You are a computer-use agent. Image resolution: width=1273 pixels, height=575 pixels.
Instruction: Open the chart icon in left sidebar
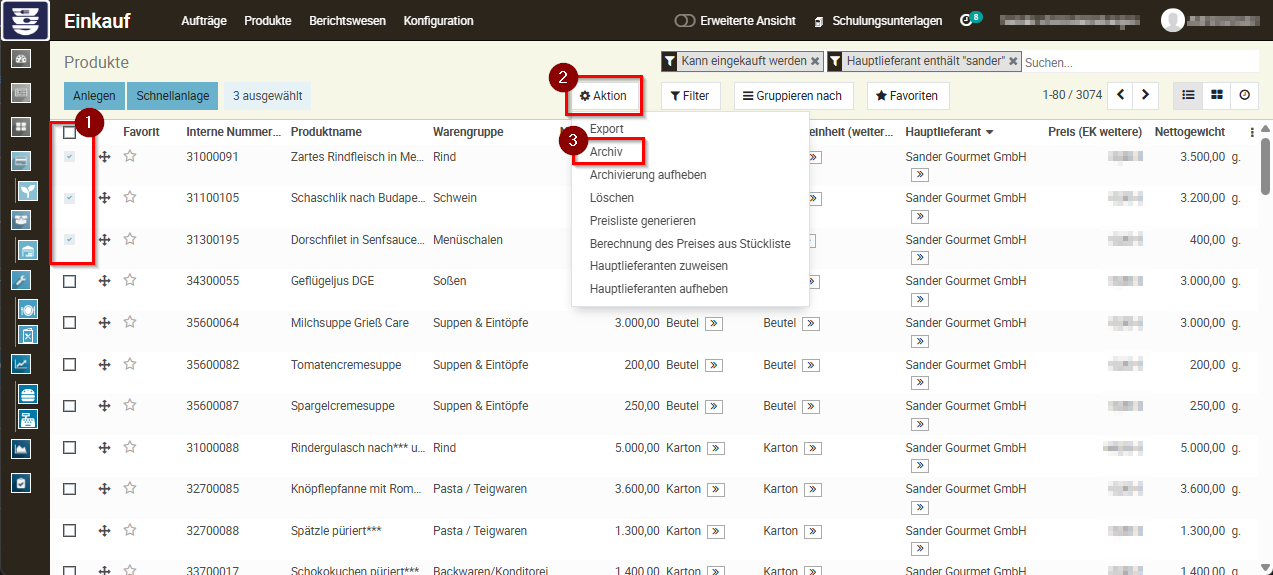click(x=22, y=364)
